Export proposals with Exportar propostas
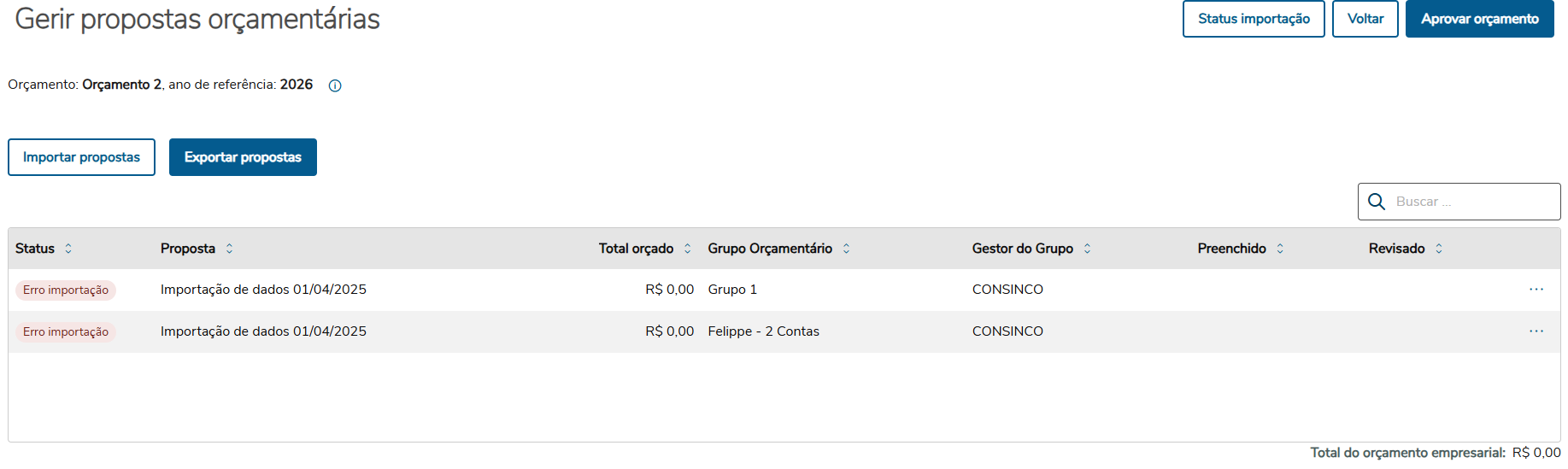The width and height of the screenshot is (1568, 469). (243, 157)
